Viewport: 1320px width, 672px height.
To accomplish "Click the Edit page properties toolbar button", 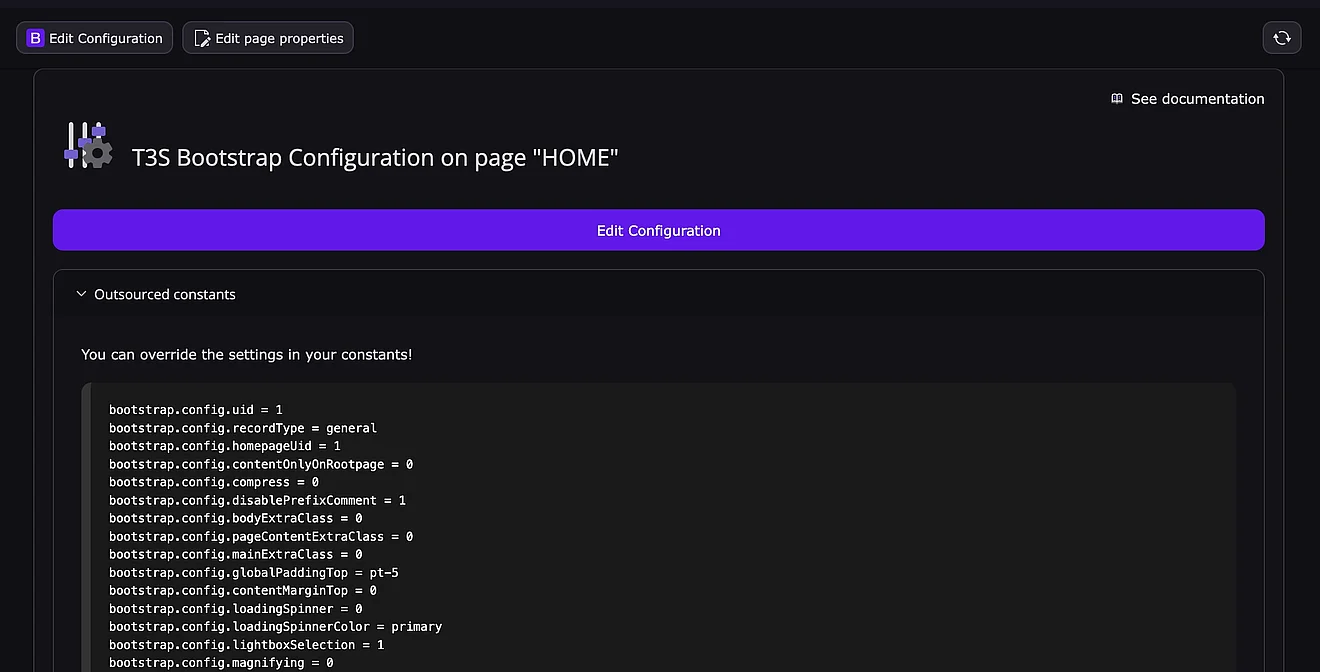I will click(268, 38).
